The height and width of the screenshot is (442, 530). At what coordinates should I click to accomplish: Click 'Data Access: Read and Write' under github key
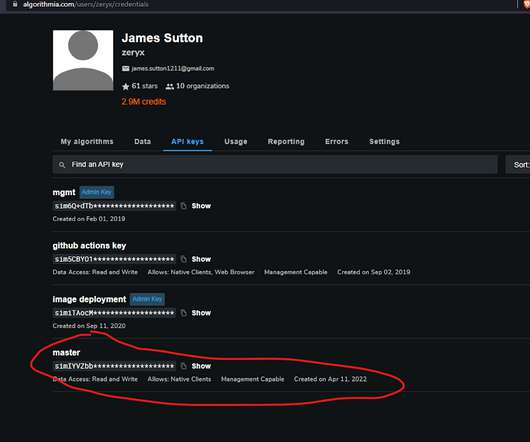click(95, 272)
